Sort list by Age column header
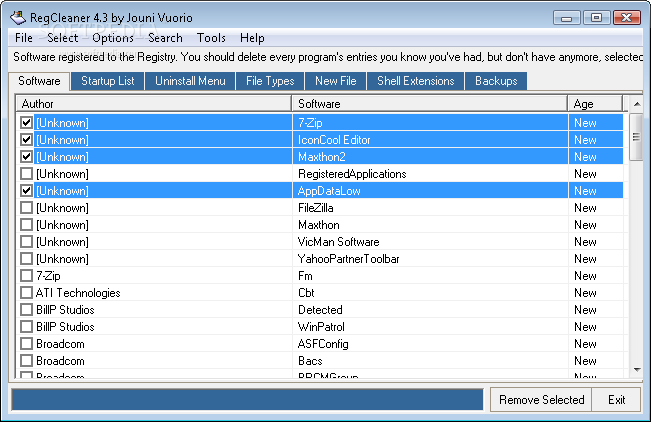This screenshot has height=422, width=651. point(595,103)
